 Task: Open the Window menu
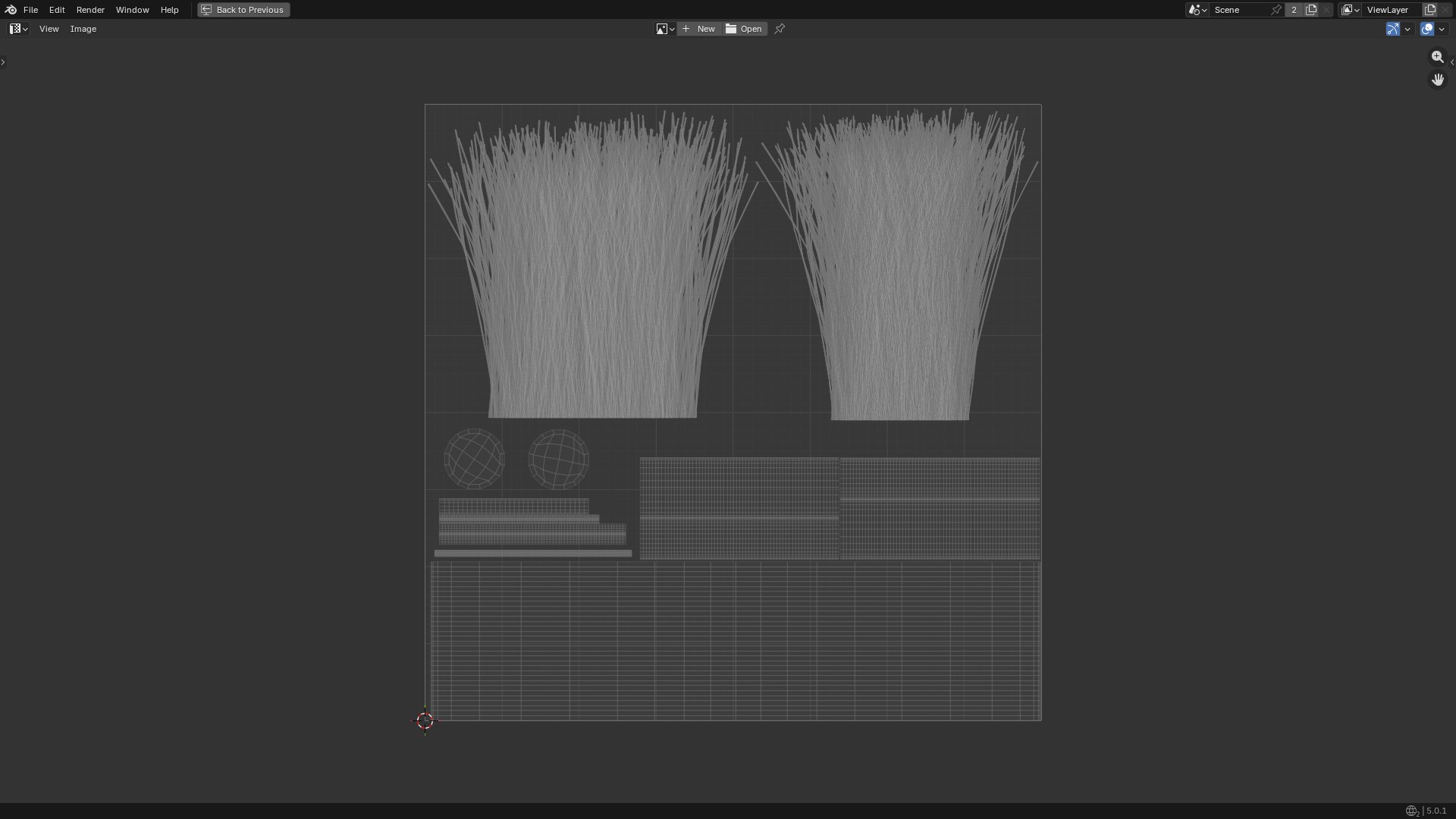(132, 10)
